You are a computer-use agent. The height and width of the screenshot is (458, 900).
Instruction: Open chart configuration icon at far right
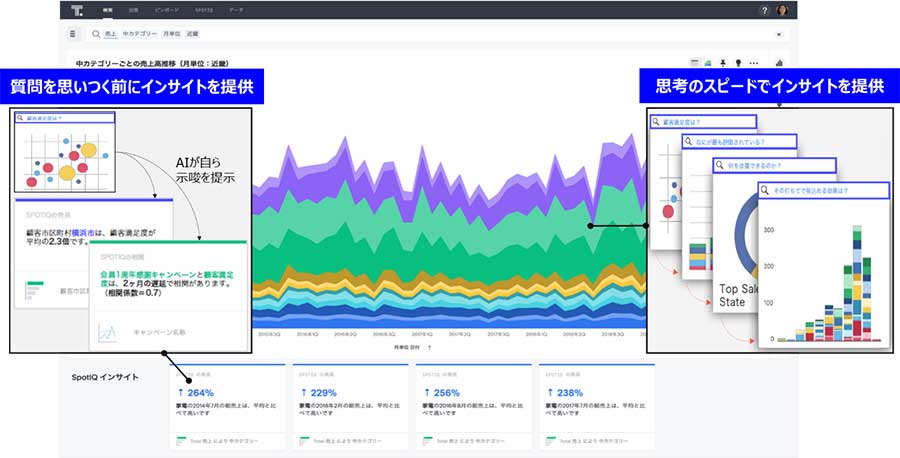coord(779,63)
